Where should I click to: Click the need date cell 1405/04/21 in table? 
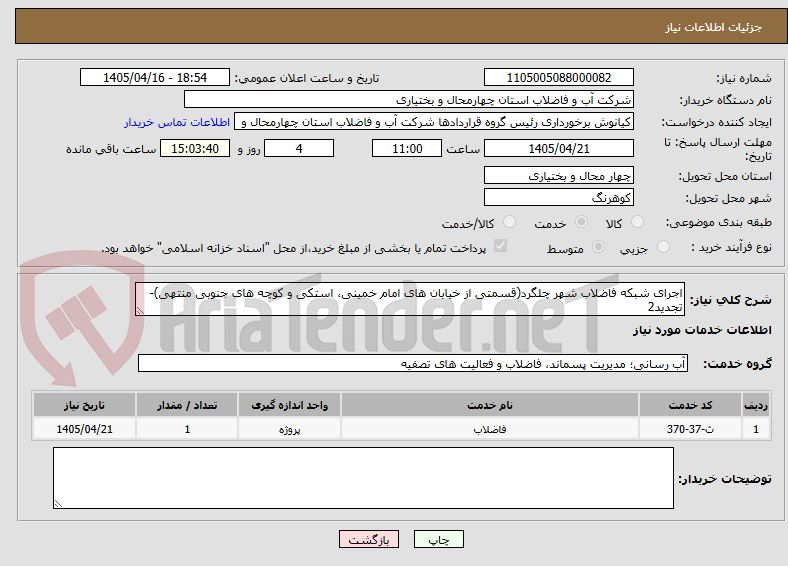[x=84, y=429]
